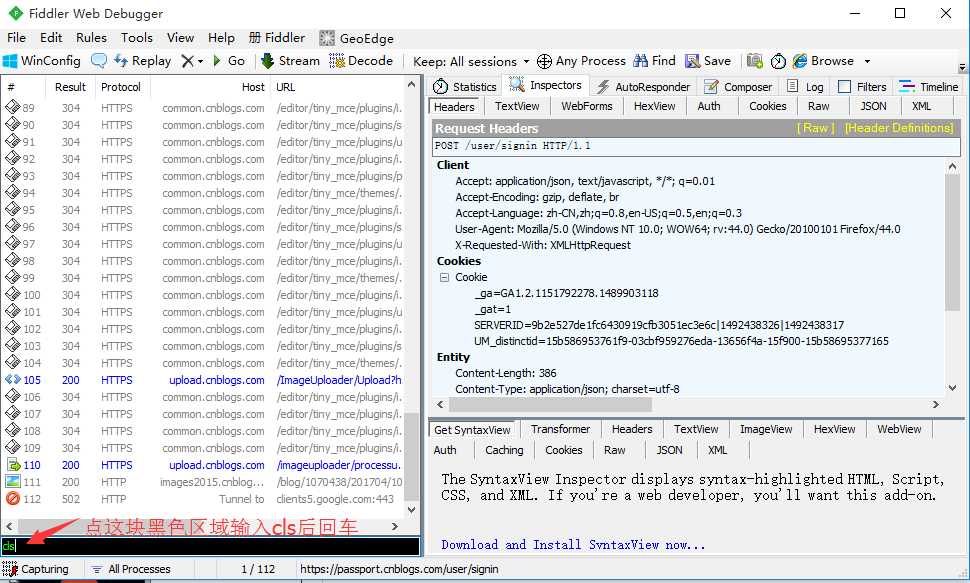Click the QuickExec command input box
970x583 pixels.
210,546
